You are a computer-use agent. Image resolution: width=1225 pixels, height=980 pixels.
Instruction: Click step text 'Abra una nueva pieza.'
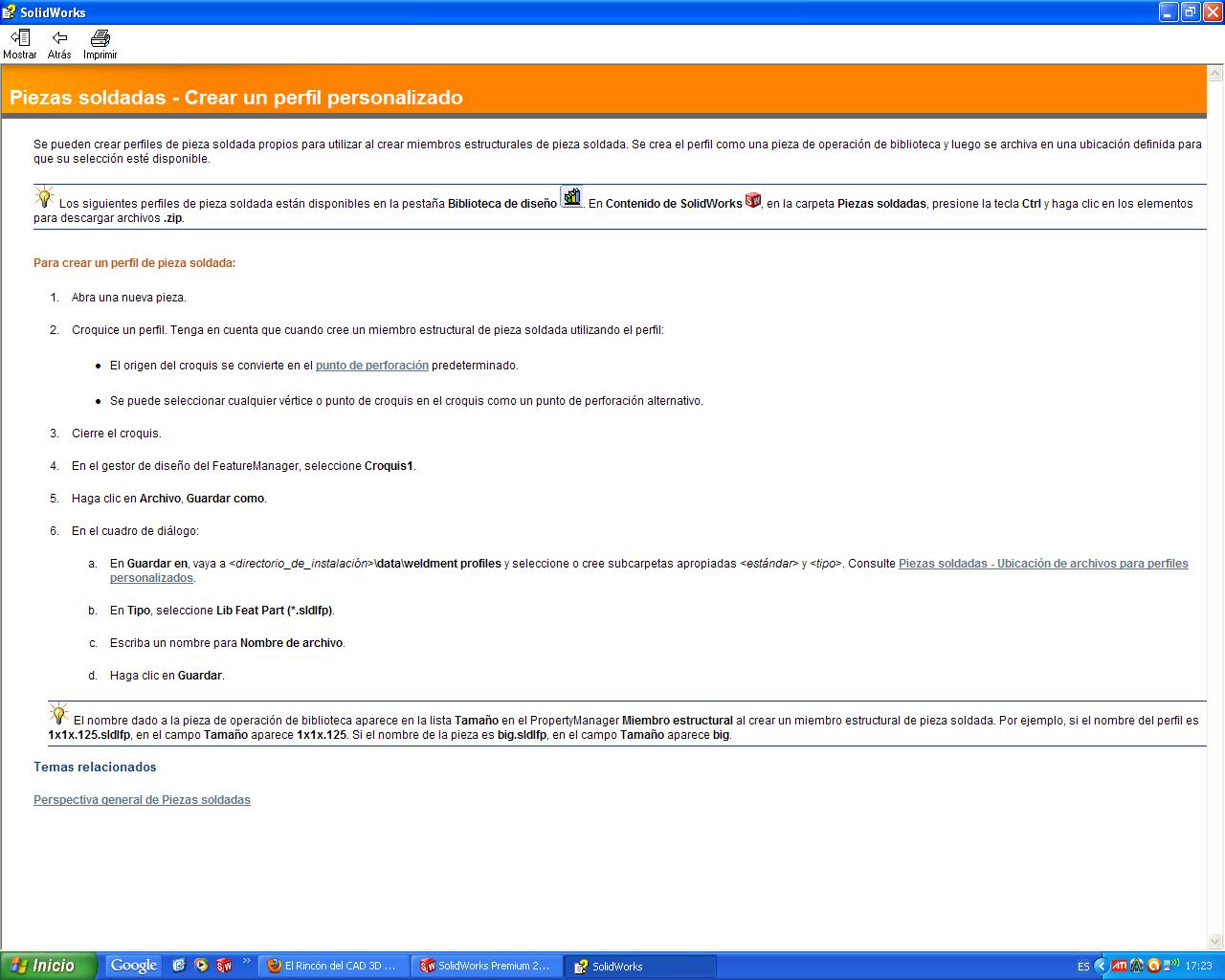click(x=129, y=298)
